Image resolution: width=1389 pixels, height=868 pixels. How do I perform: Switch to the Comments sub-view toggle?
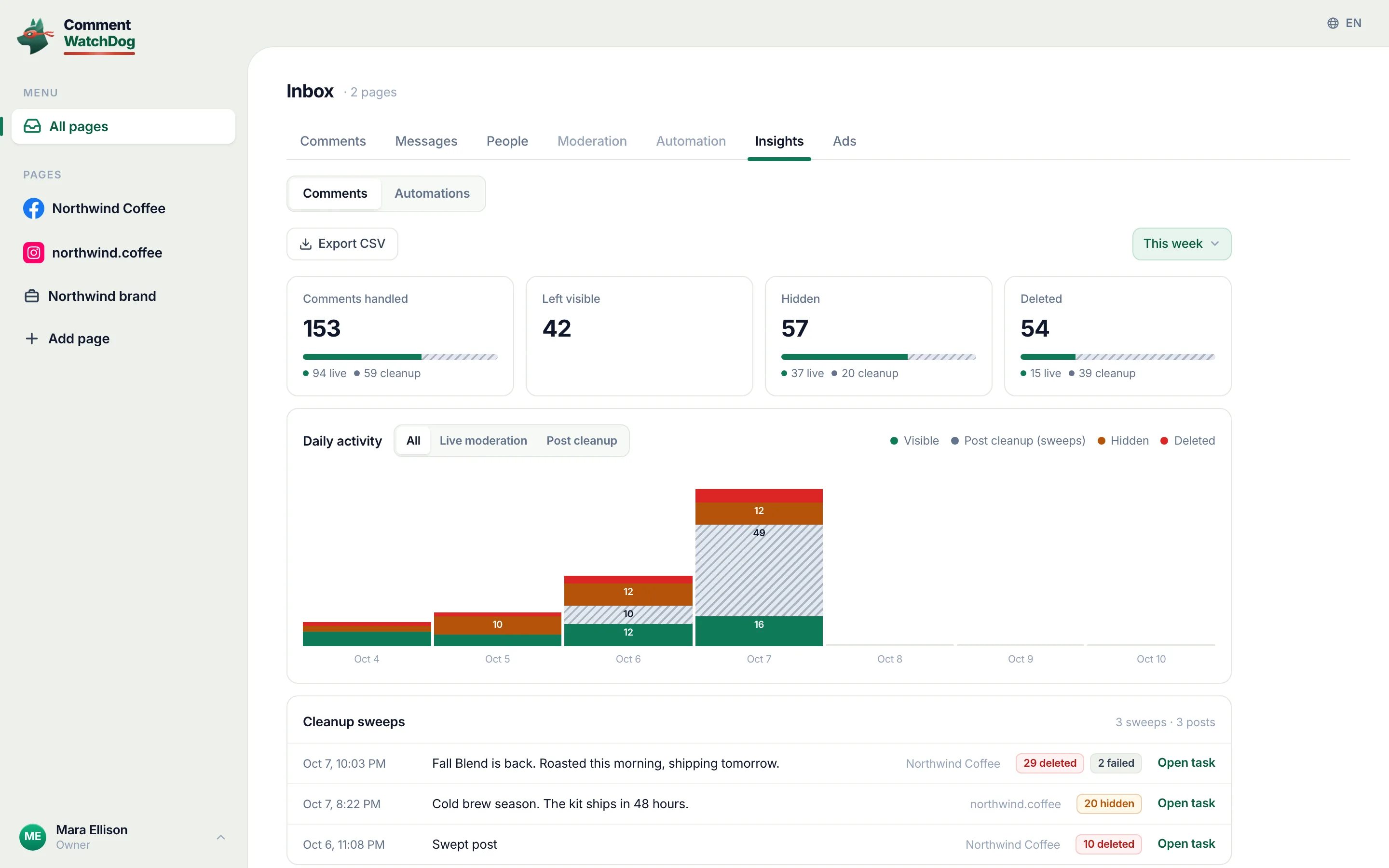[x=335, y=193]
